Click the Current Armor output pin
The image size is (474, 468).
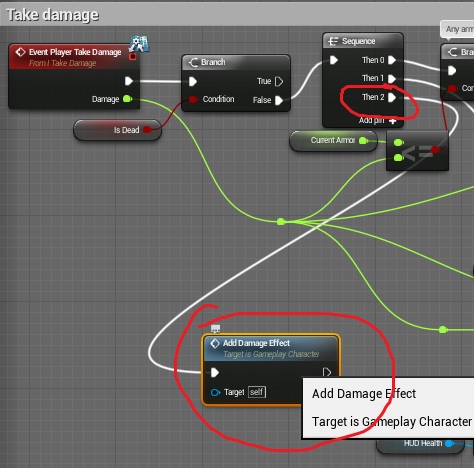[x=363, y=141]
